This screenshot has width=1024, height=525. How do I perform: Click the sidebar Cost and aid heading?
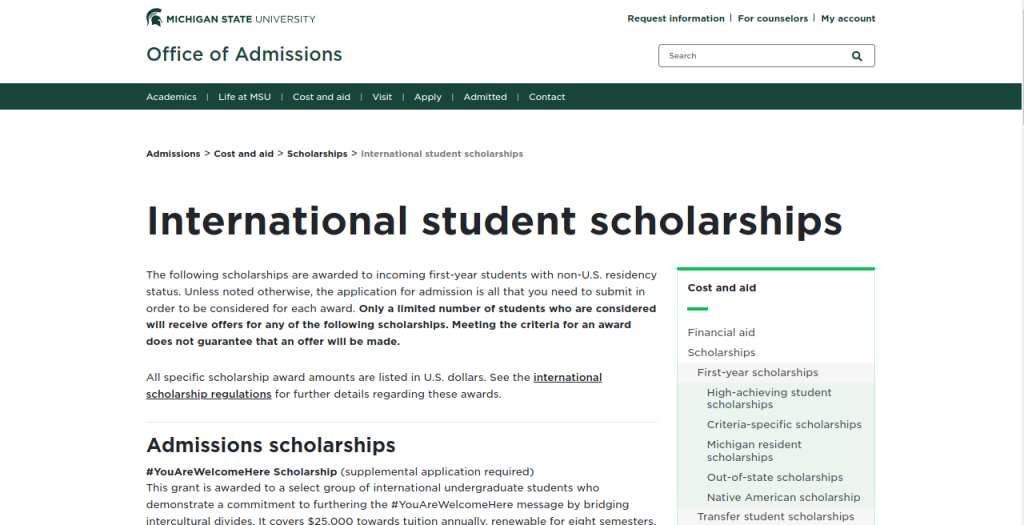coord(722,288)
